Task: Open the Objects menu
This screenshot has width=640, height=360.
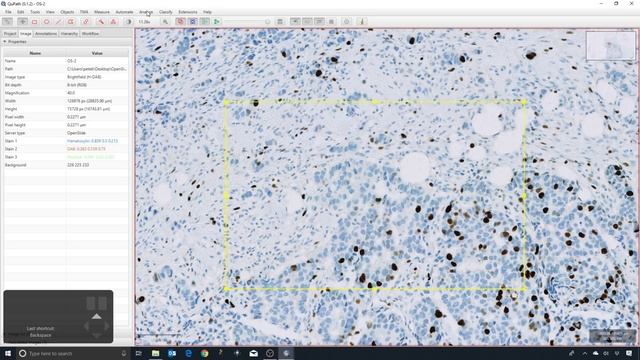Action: 67,12
